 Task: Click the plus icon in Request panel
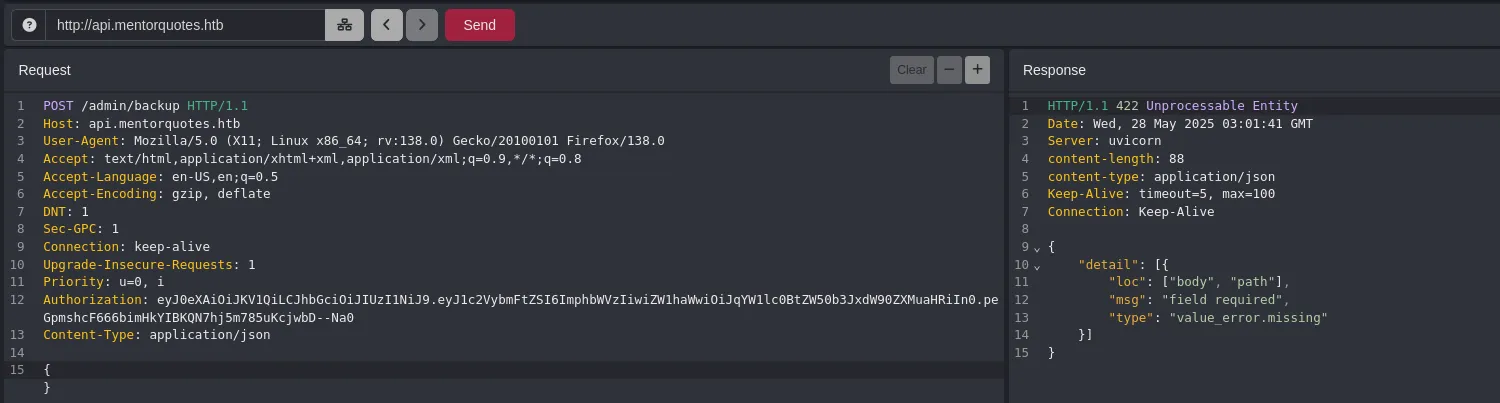[977, 70]
